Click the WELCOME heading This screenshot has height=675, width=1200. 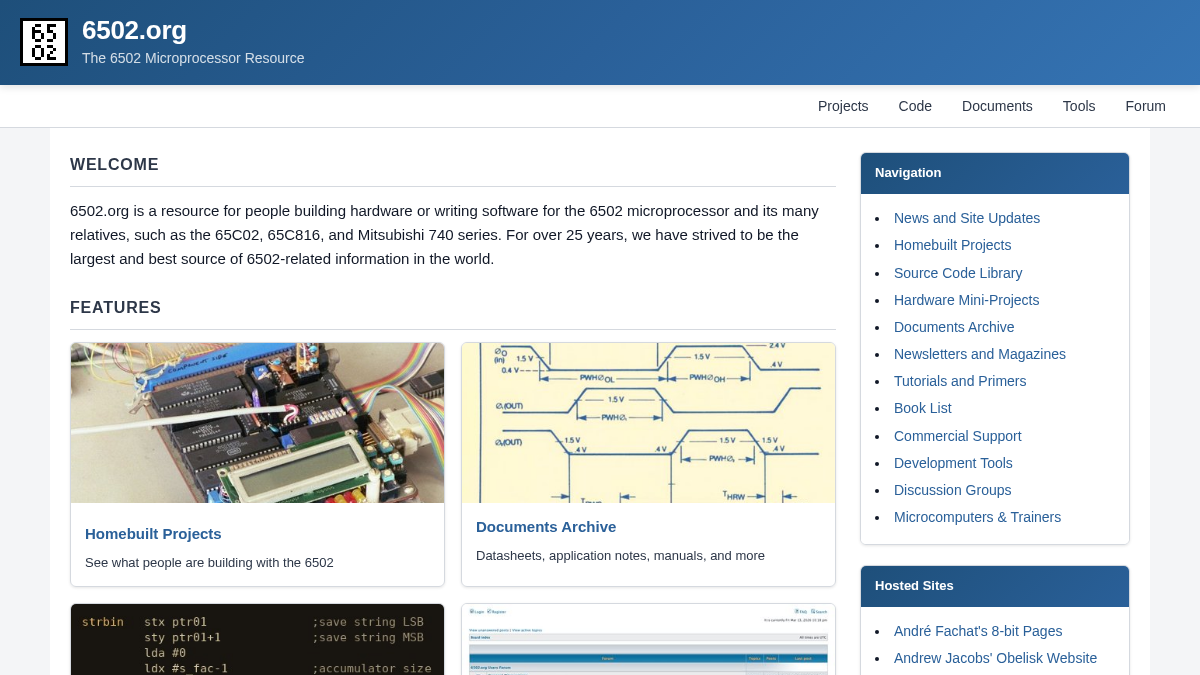114,165
